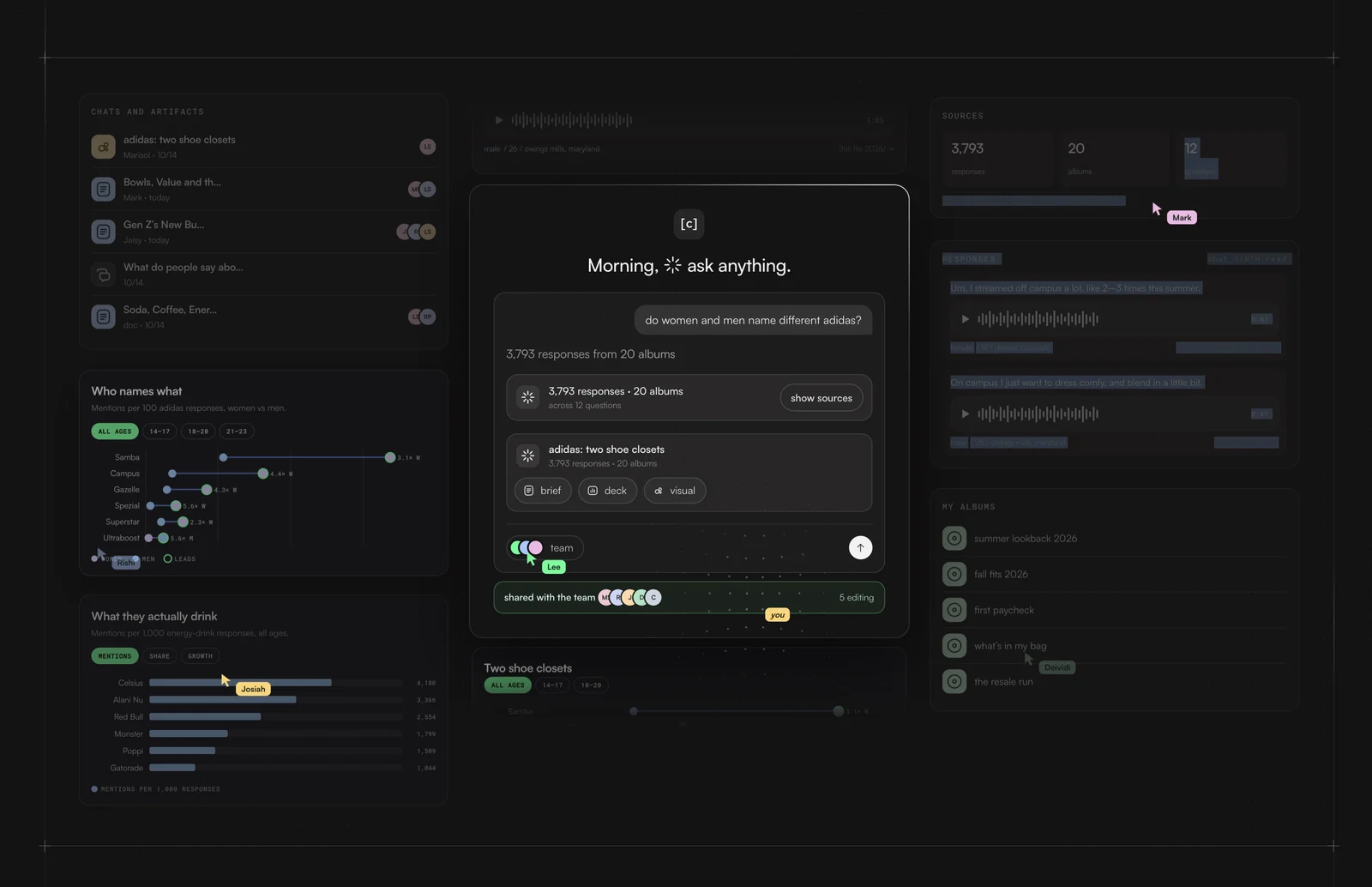Image resolution: width=1372 pixels, height=887 pixels.
Task: Select MENTIONS filter in What they actually drink
Action: (x=114, y=656)
